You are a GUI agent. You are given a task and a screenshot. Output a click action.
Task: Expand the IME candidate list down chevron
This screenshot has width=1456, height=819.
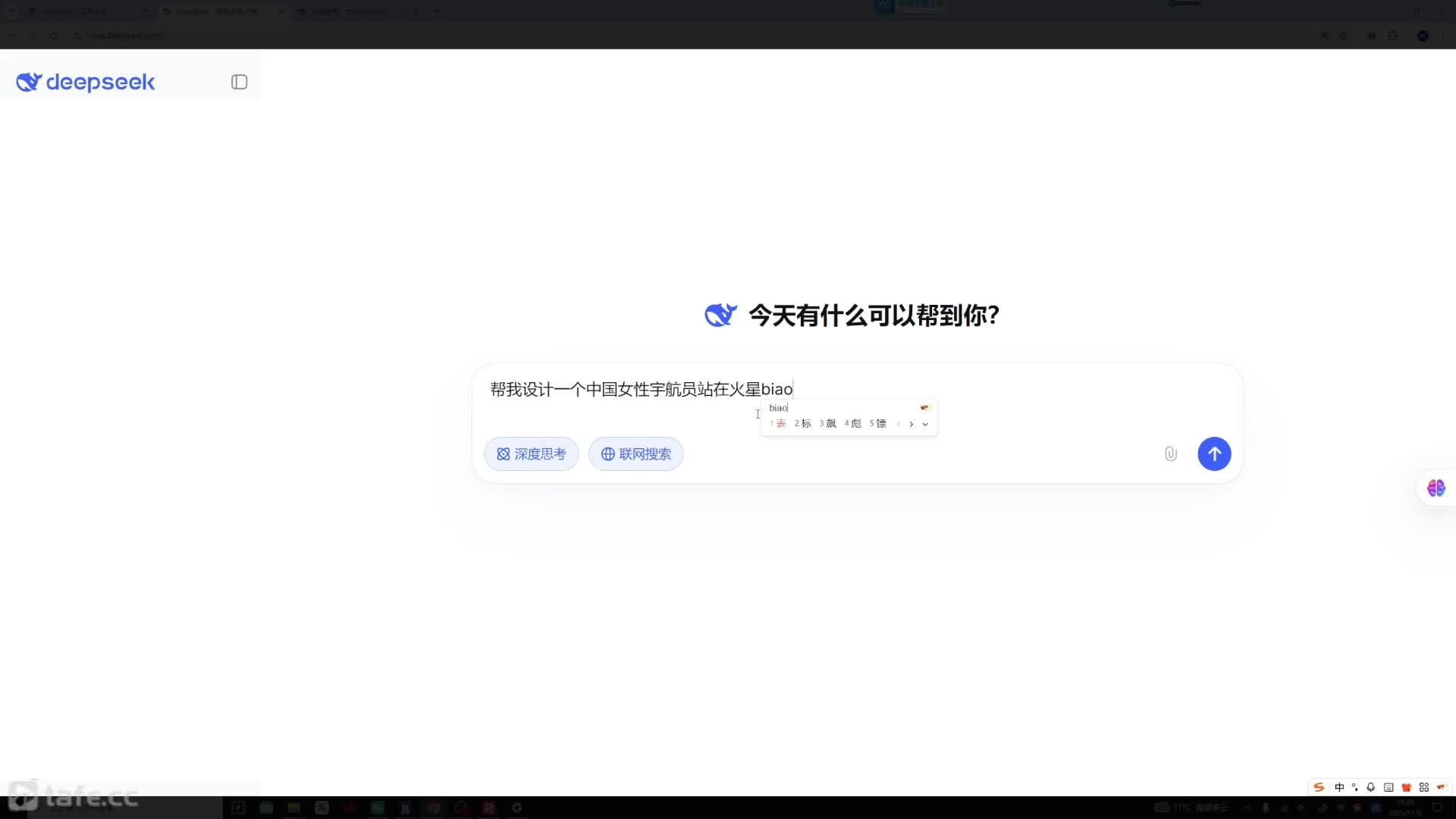[x=925, y=424]
